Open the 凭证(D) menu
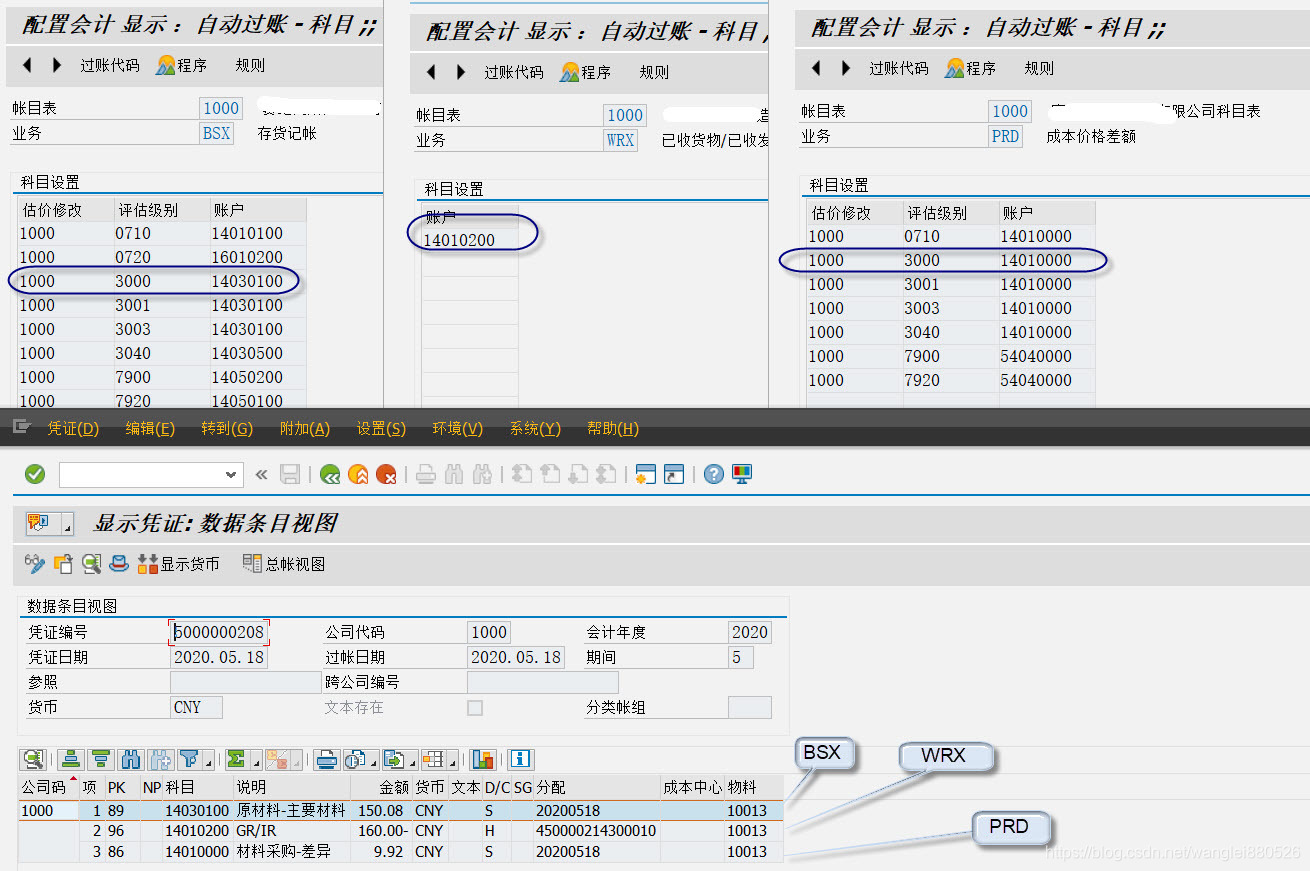The height and width of the screenshot is (871, 1310). [73, 428]
